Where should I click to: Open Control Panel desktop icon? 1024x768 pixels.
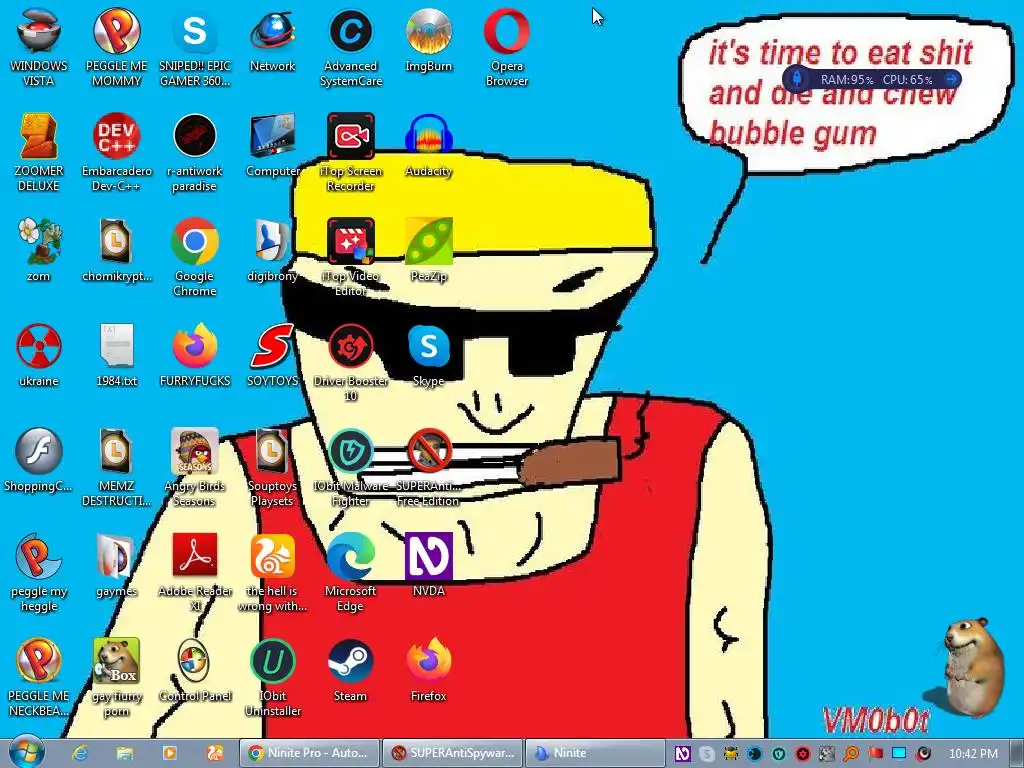pyautogui.click(x=195, y=671)
